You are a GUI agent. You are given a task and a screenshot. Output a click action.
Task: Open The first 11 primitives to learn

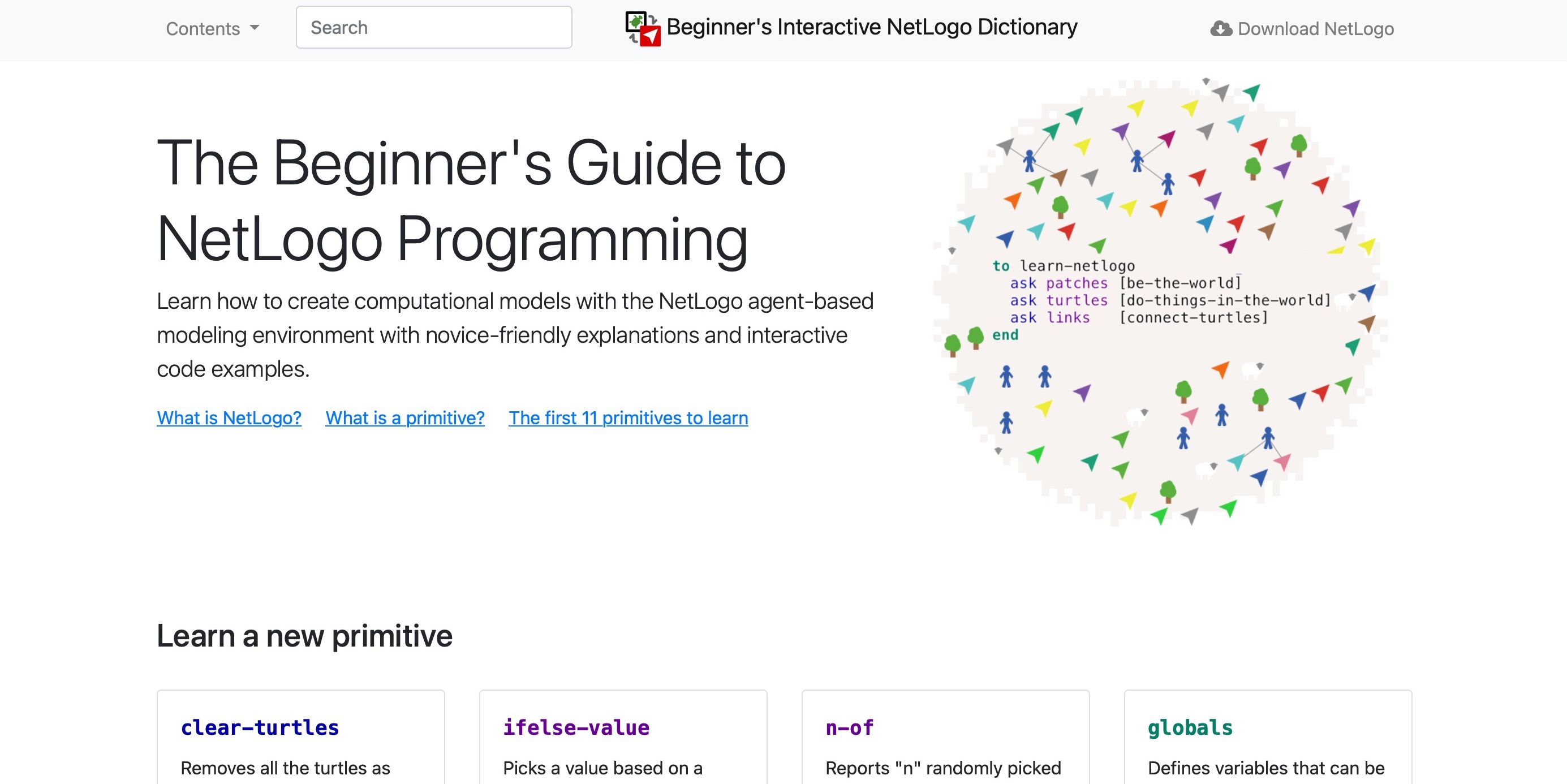pos(628,418)
